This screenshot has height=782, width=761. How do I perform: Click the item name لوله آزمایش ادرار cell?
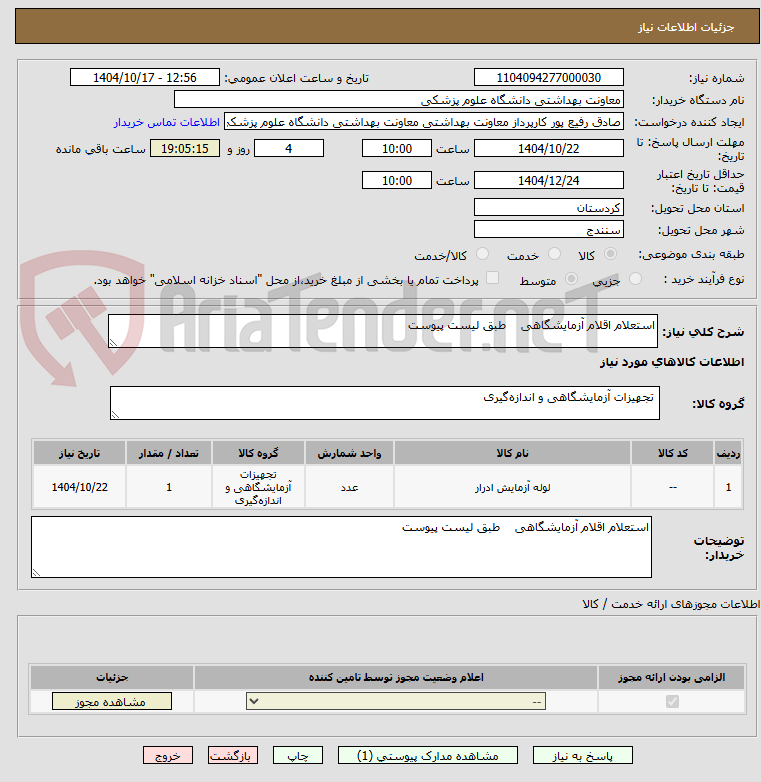(512, 487)
